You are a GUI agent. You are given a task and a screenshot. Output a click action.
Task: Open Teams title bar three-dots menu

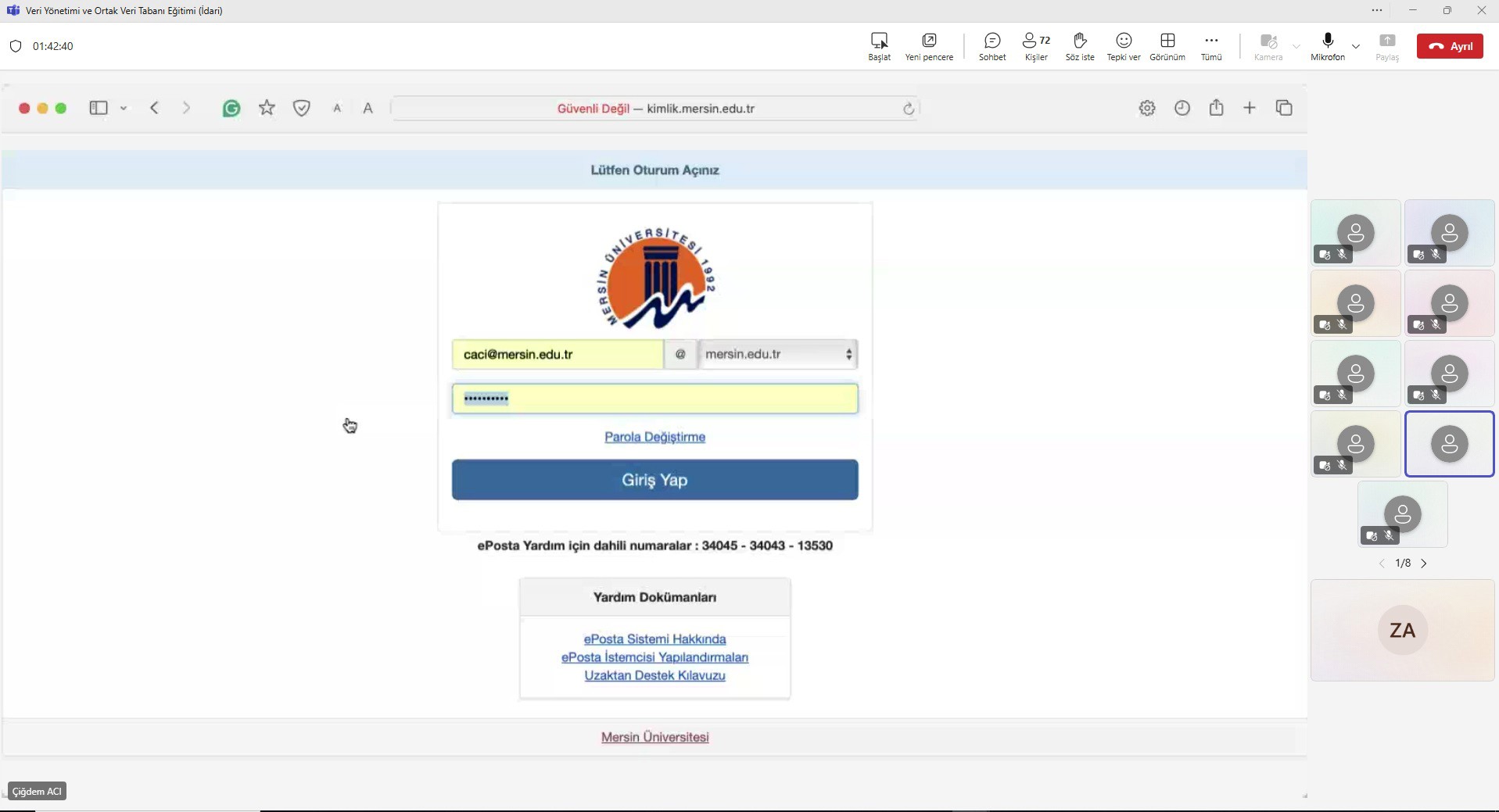click(x=1377, y=11)
